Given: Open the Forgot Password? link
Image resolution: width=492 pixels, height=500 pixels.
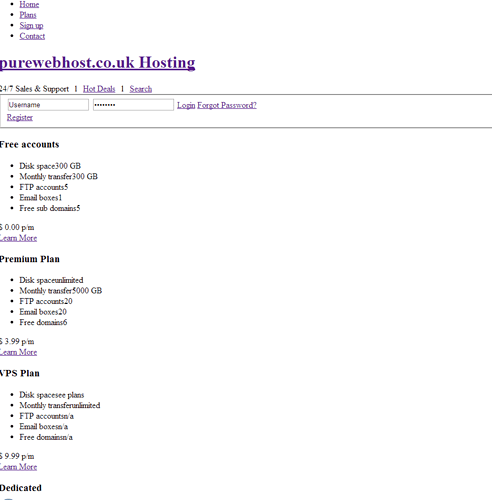Looking at the screenshot, I should tap(227, 105).
